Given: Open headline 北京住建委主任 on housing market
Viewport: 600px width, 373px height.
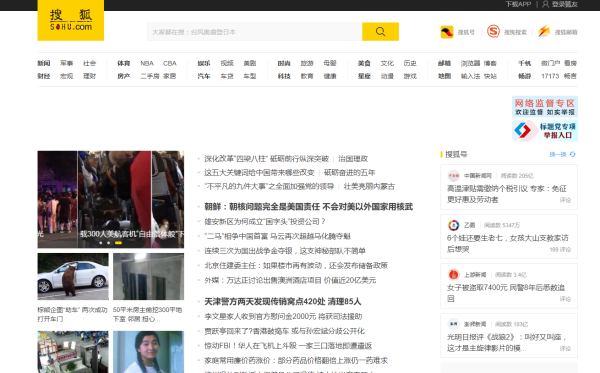Looking at the screenshot, I should coord(296,265).
